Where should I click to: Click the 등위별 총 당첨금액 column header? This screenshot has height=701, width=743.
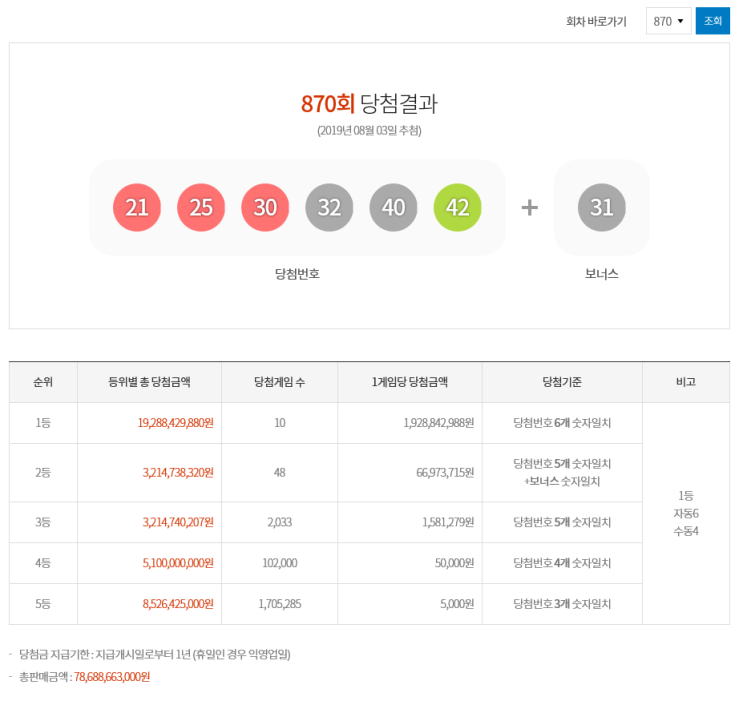(x=149, y=382)
